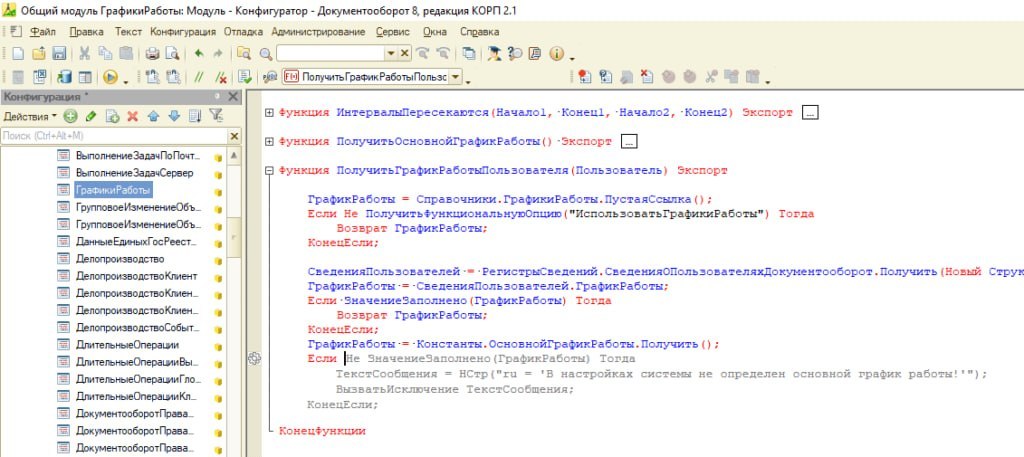This screenshot has width=1024, height=457.
Task: Select the ДелопроизводствоСобыт module
Action: (138, 327)
